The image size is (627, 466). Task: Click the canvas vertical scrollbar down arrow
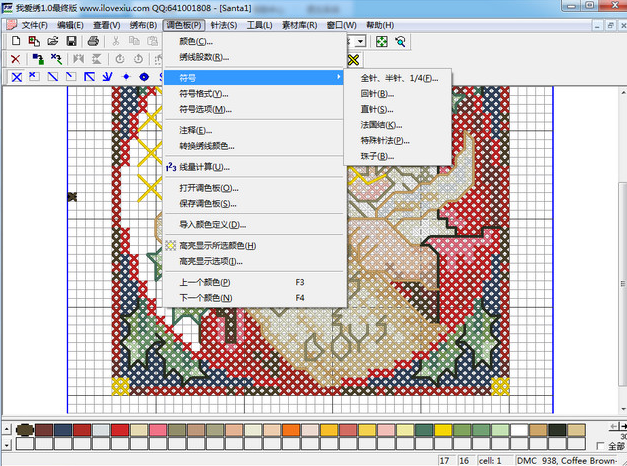click(623, 409)
